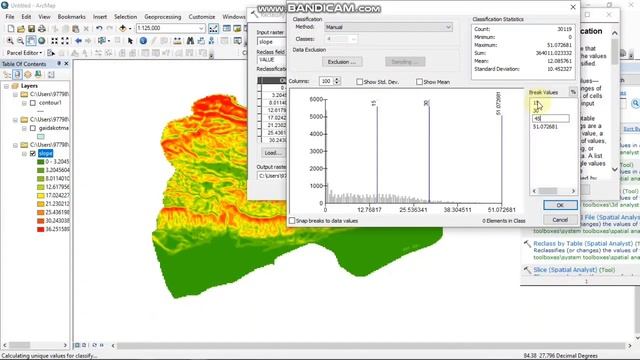The height and width of the screenshot is (360, 640).
Task: Open the Insert menu
Action: click(x=100, y=17)
